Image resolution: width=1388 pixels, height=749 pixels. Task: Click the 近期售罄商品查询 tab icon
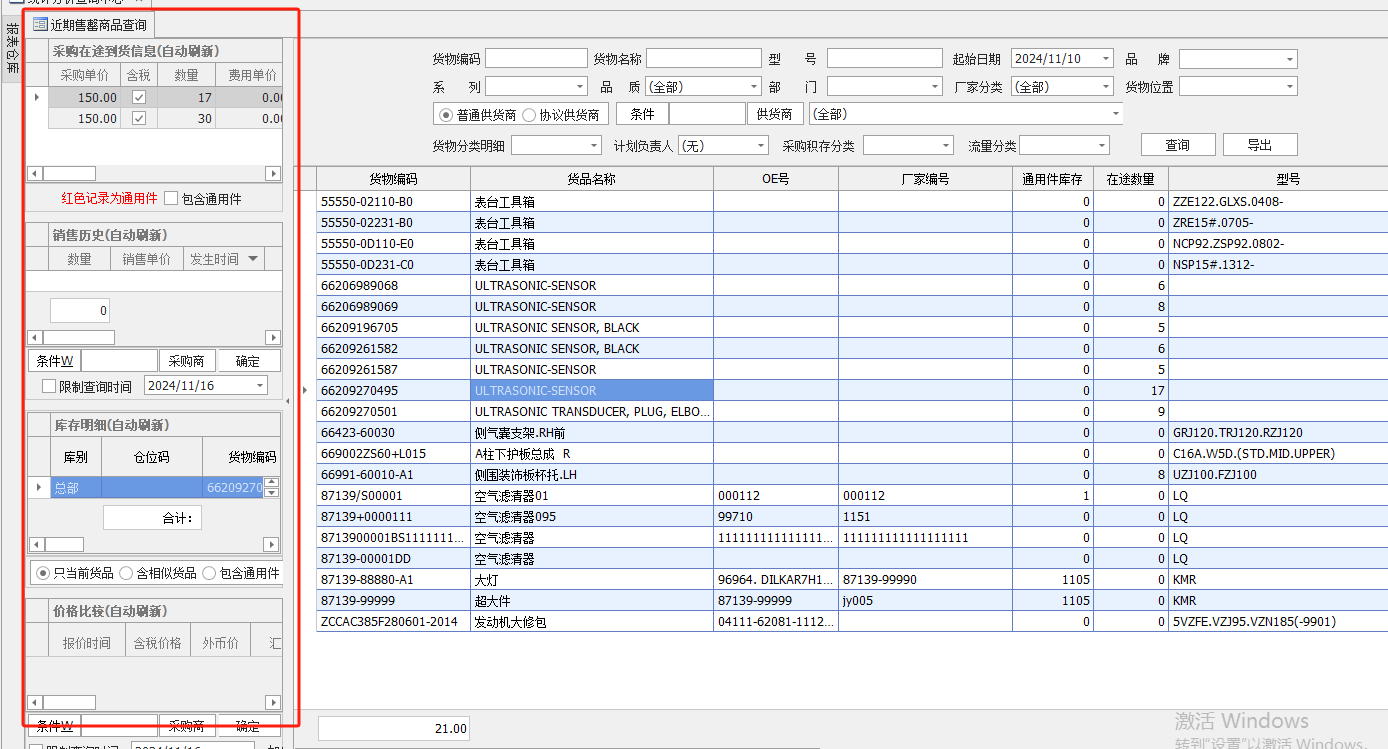point(41,24)
